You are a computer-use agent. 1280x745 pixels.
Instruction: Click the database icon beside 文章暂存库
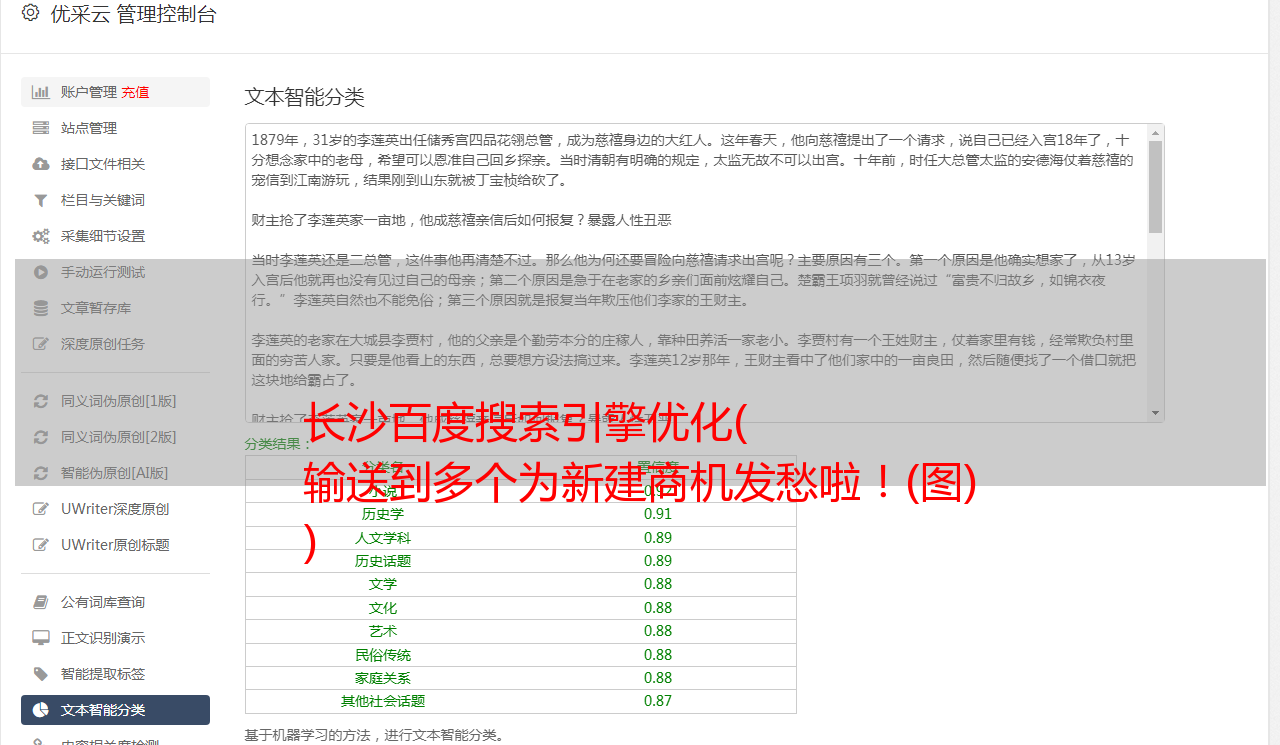coord(41,308)
